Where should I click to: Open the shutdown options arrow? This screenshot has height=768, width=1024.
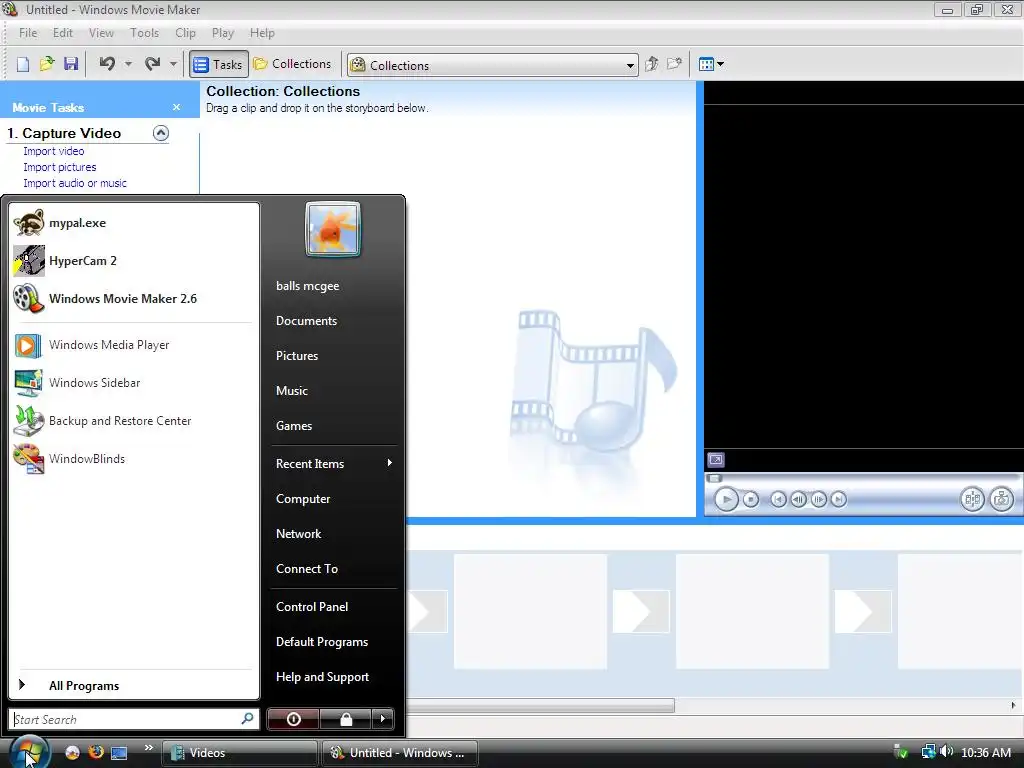click(x=383, y=719)
